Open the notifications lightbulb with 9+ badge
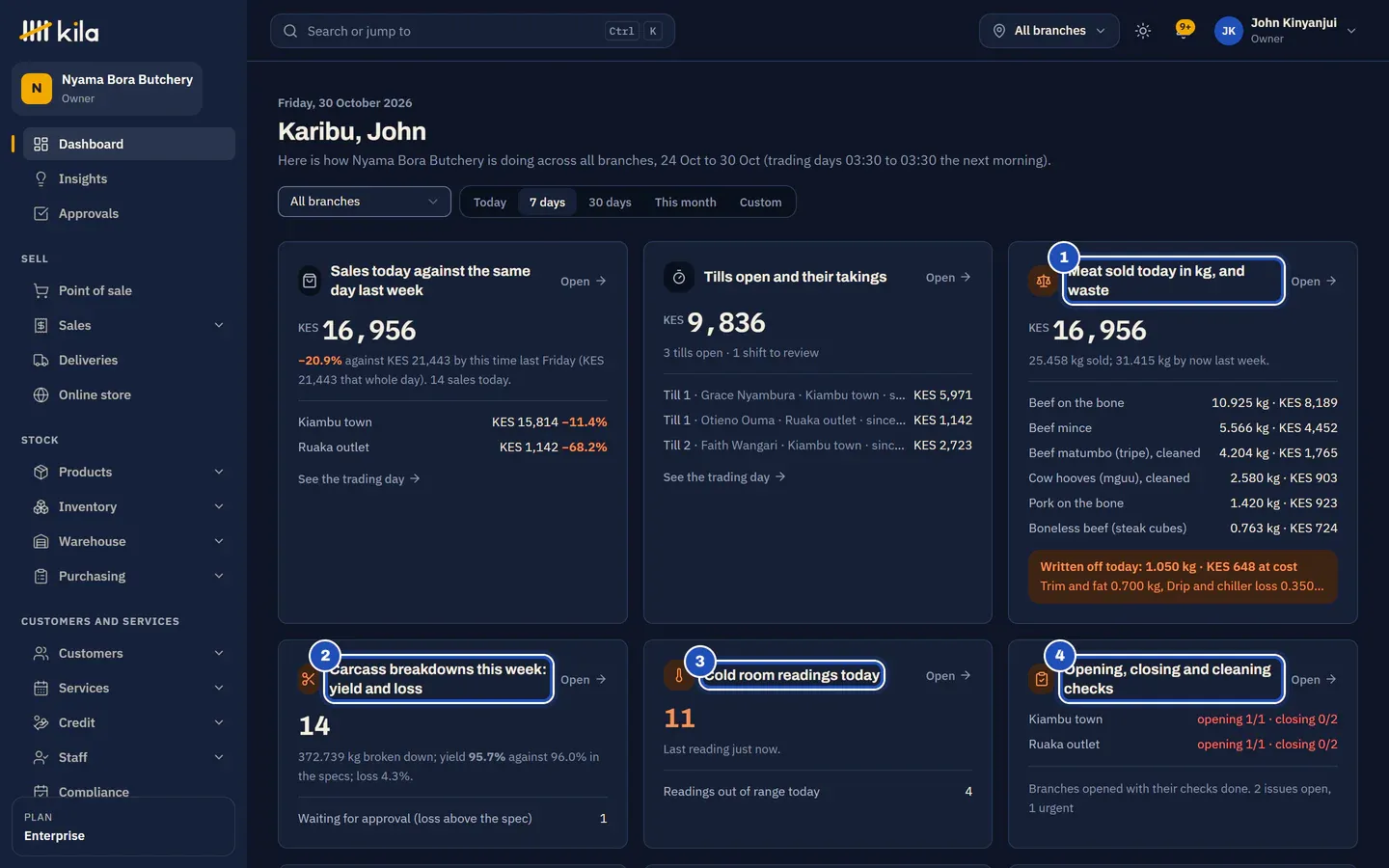Screen dimensions: 1389x868 [1185, 30]
